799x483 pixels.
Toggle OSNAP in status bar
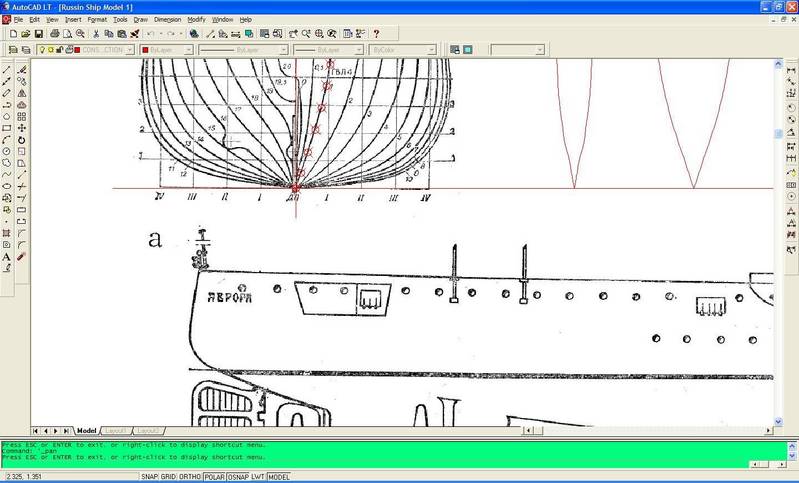coord(237,477)
